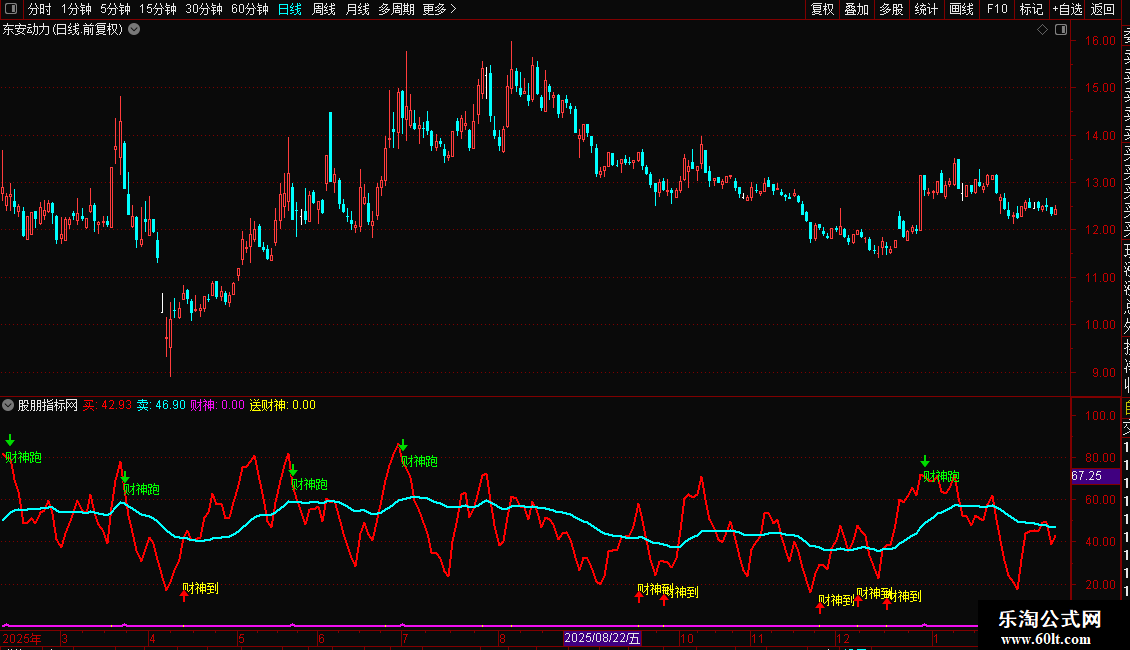Expand the 更多 periods menu
1130x650 pixels.
[x=439, y=9]
